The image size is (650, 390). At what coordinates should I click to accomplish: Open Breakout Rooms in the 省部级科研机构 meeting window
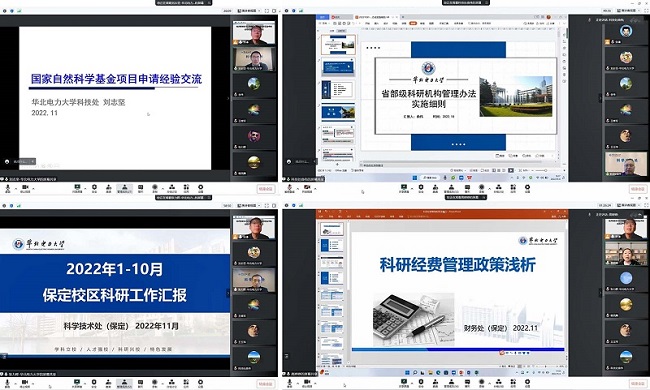(499, 189)
